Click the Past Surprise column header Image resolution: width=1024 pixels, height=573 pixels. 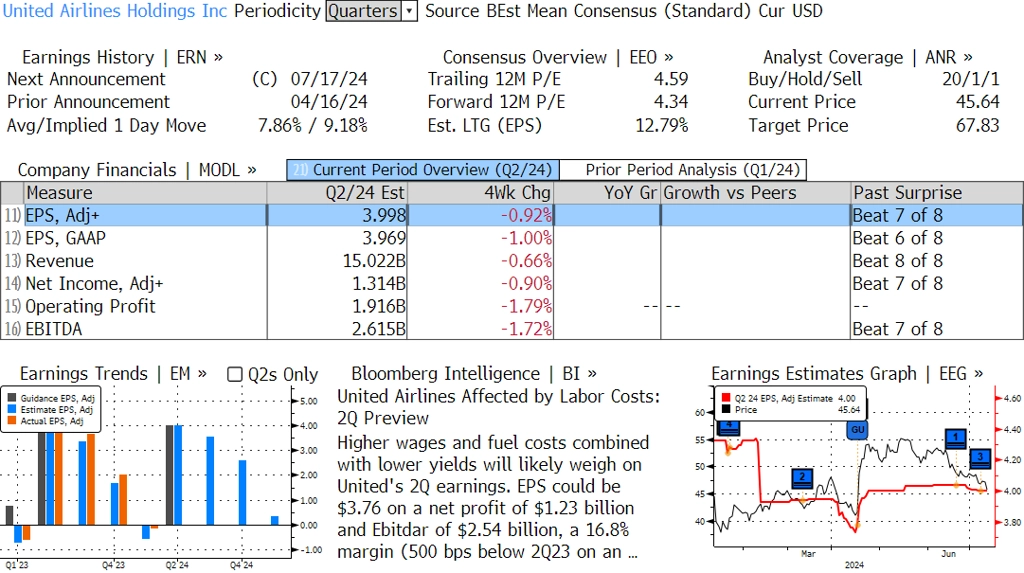(937, 193)
